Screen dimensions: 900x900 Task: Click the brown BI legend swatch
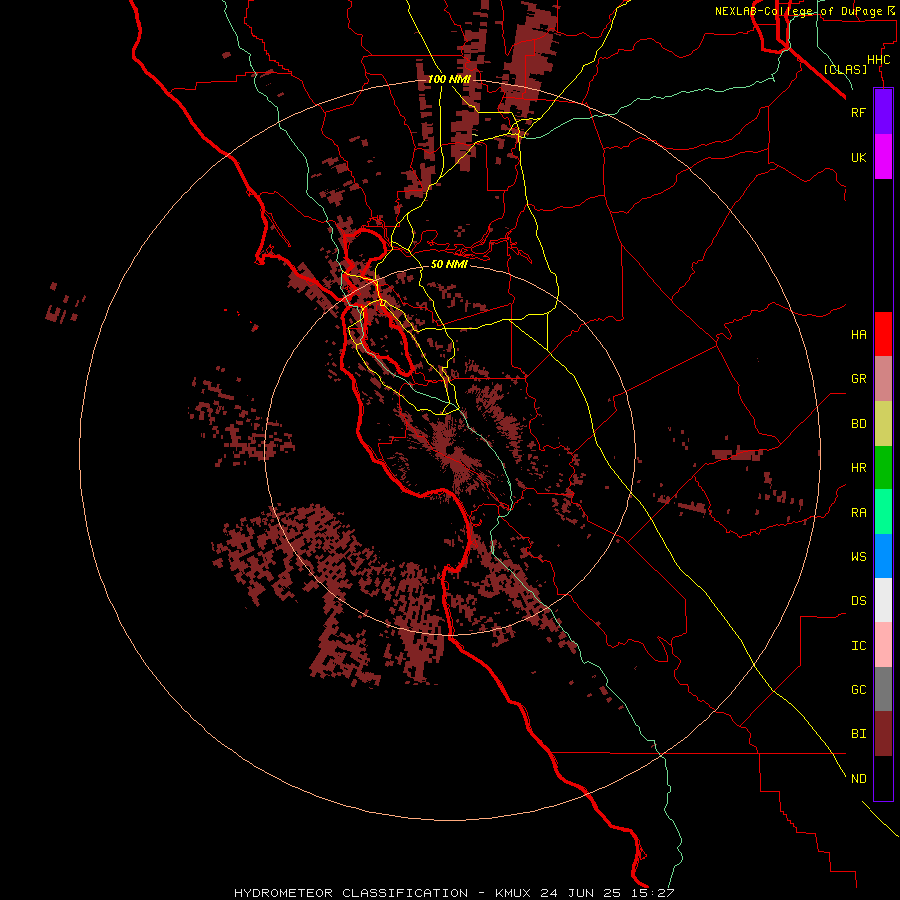[x=883, y=734]
